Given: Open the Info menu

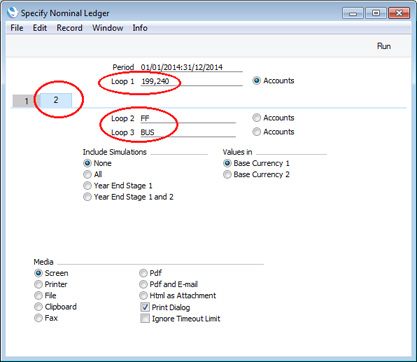Looking at the screenshot, I should 140,28.
